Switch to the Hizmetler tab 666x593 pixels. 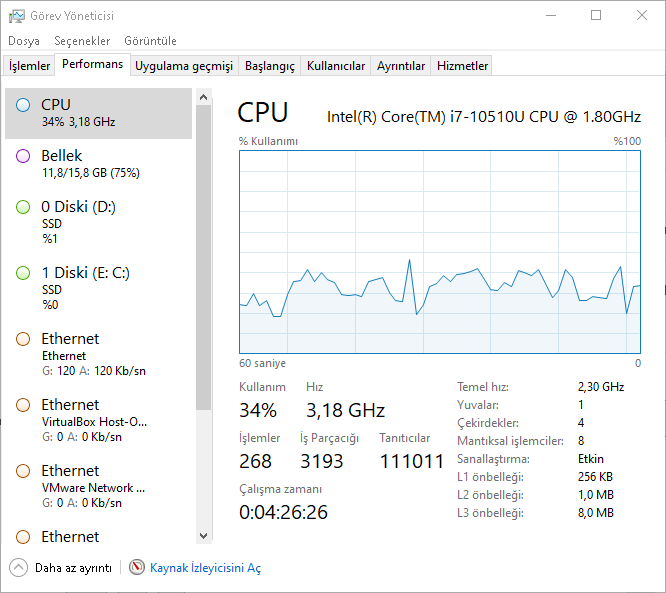[462, 66]
